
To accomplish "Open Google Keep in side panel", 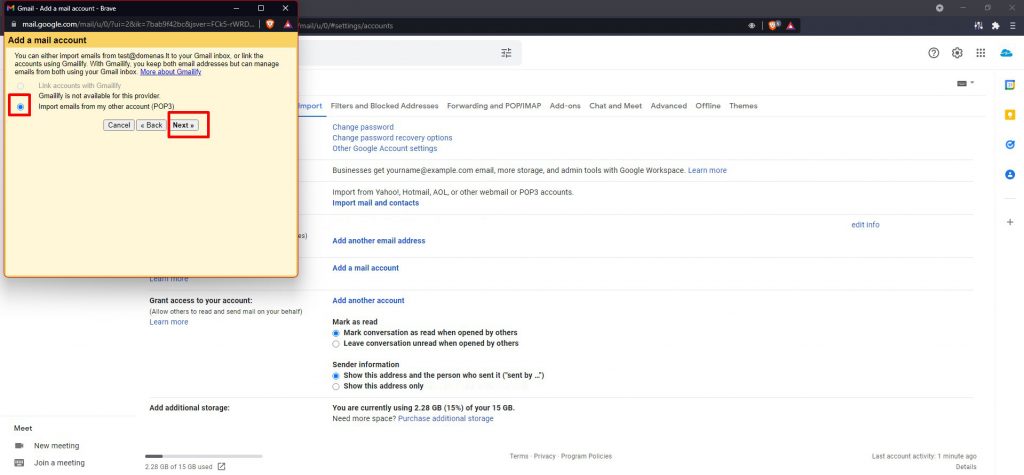I will [1010, 115].
